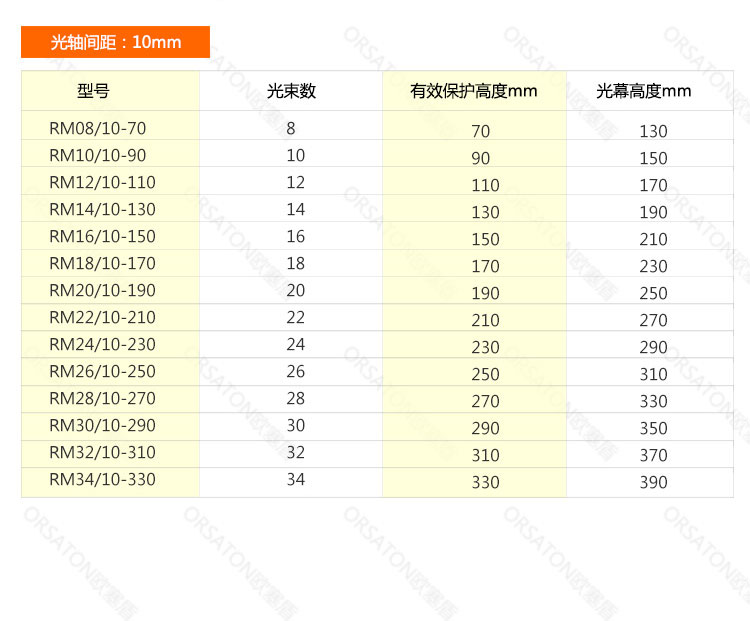
Task: Select model cell RM24/10-230
Action: click(102, 344)
